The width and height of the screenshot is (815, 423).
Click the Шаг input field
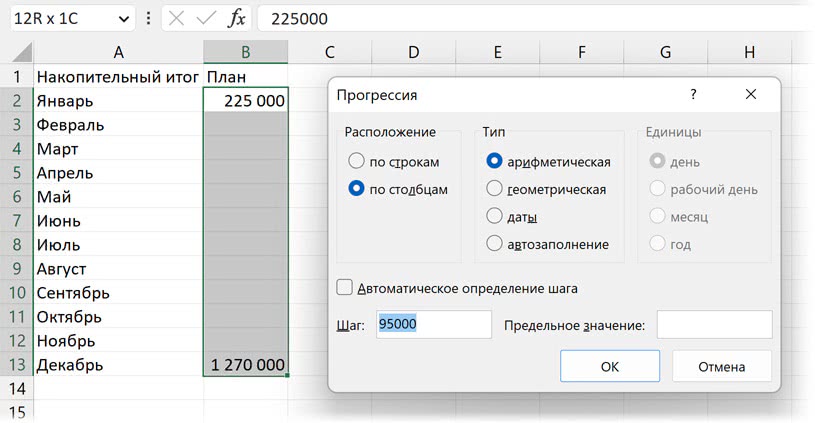[433, 324]
